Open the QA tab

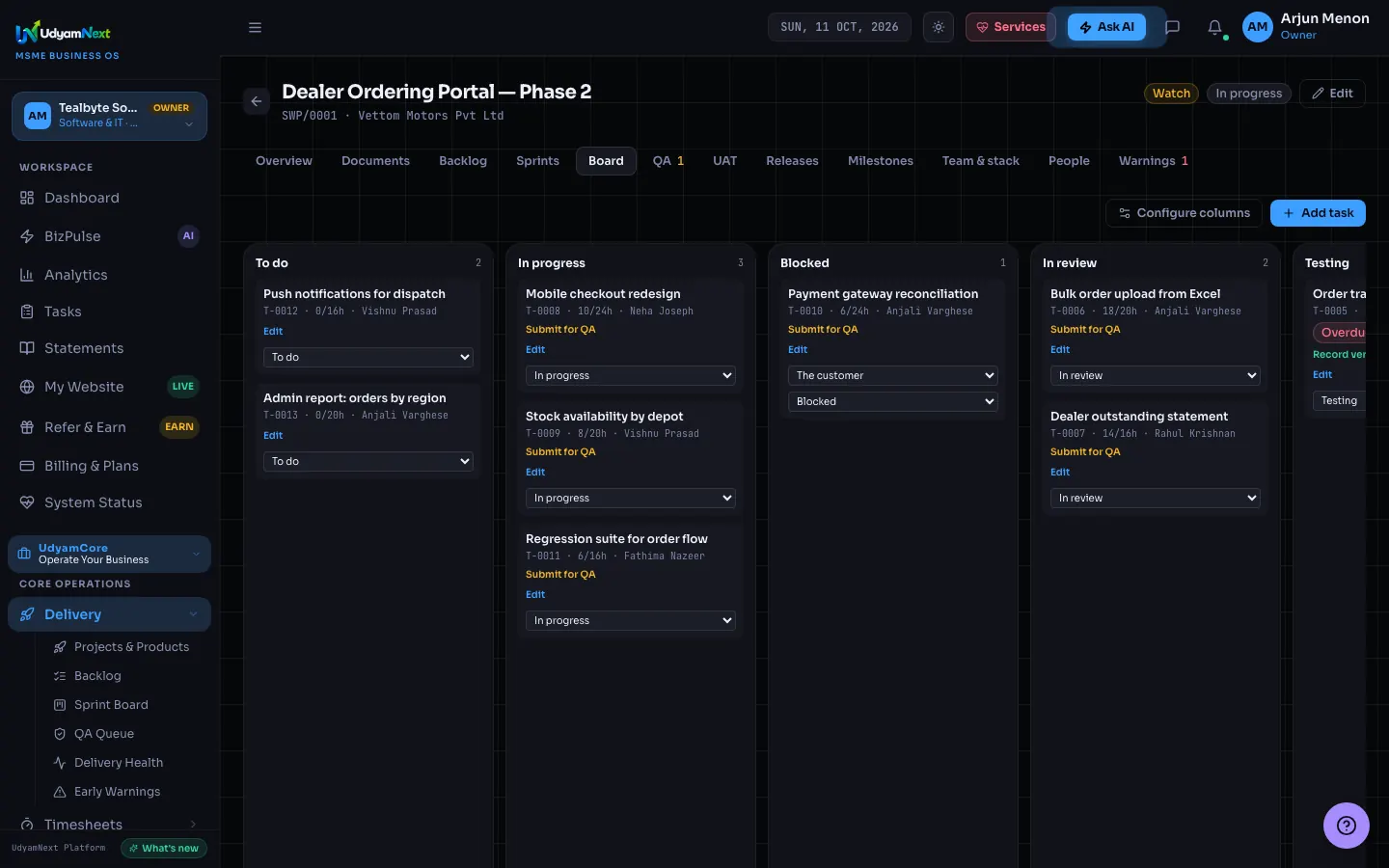[668, 161]
